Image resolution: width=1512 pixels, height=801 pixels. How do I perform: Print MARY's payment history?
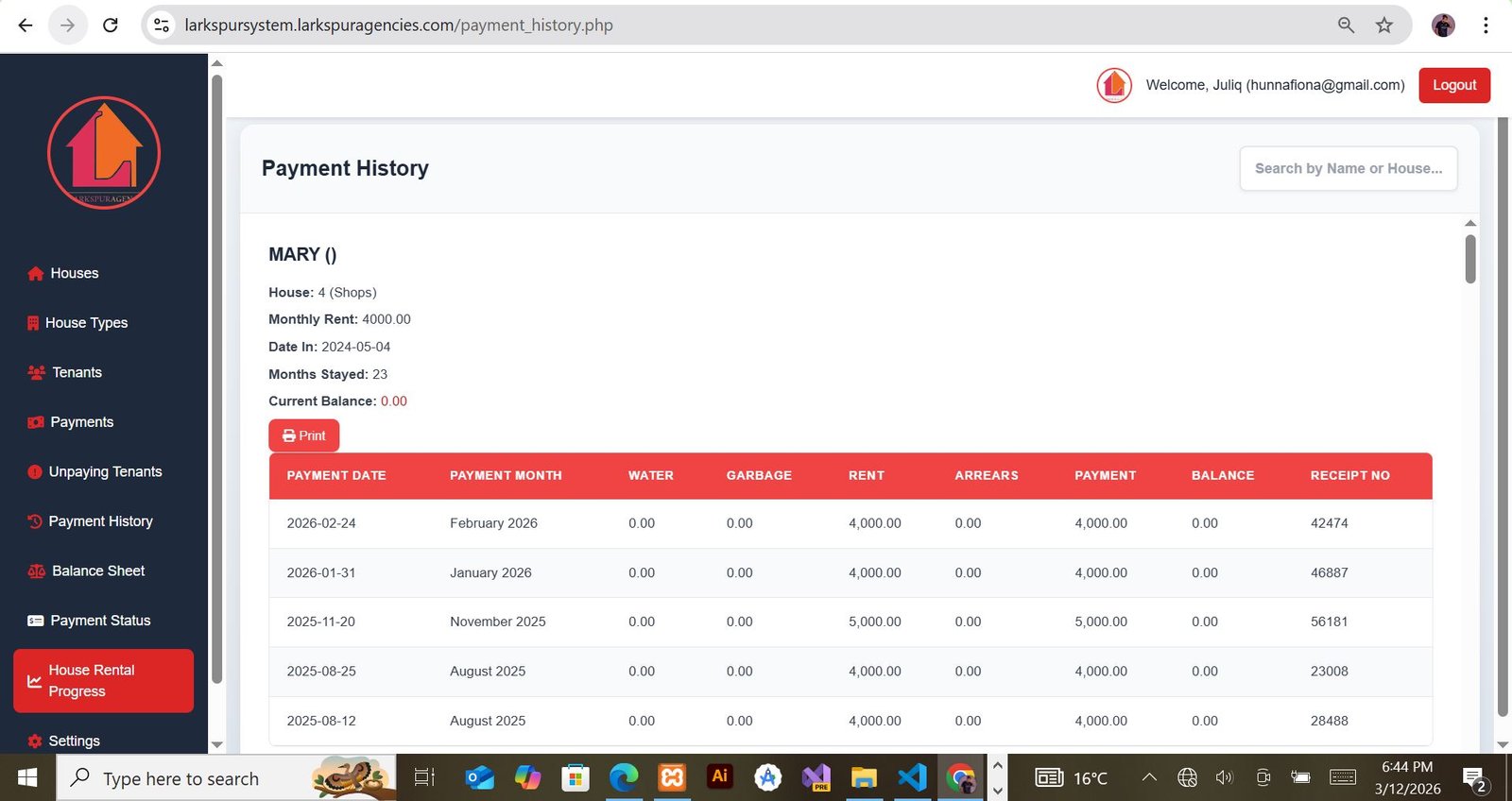pyautogui.click(x=304, y=435)
